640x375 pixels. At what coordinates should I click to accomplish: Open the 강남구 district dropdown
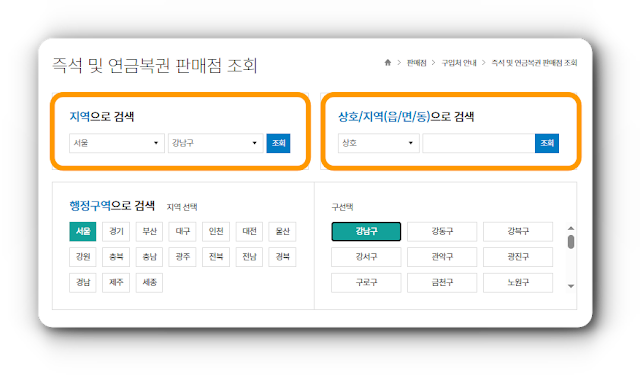pos(215,143)
